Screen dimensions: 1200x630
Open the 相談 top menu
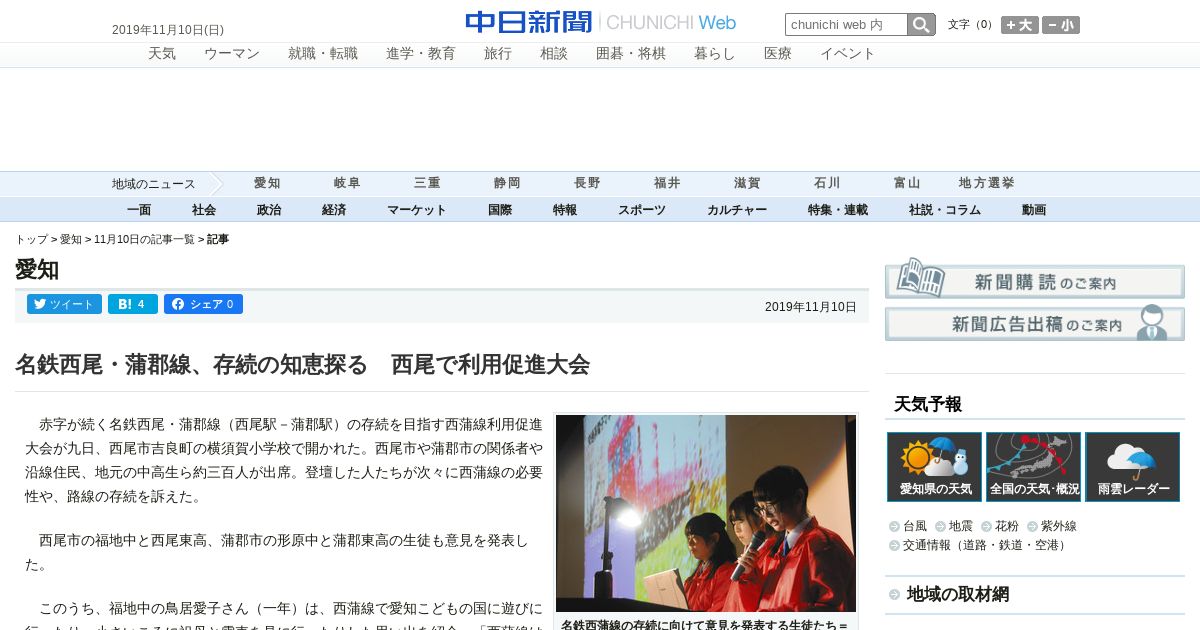coord(554,54)
